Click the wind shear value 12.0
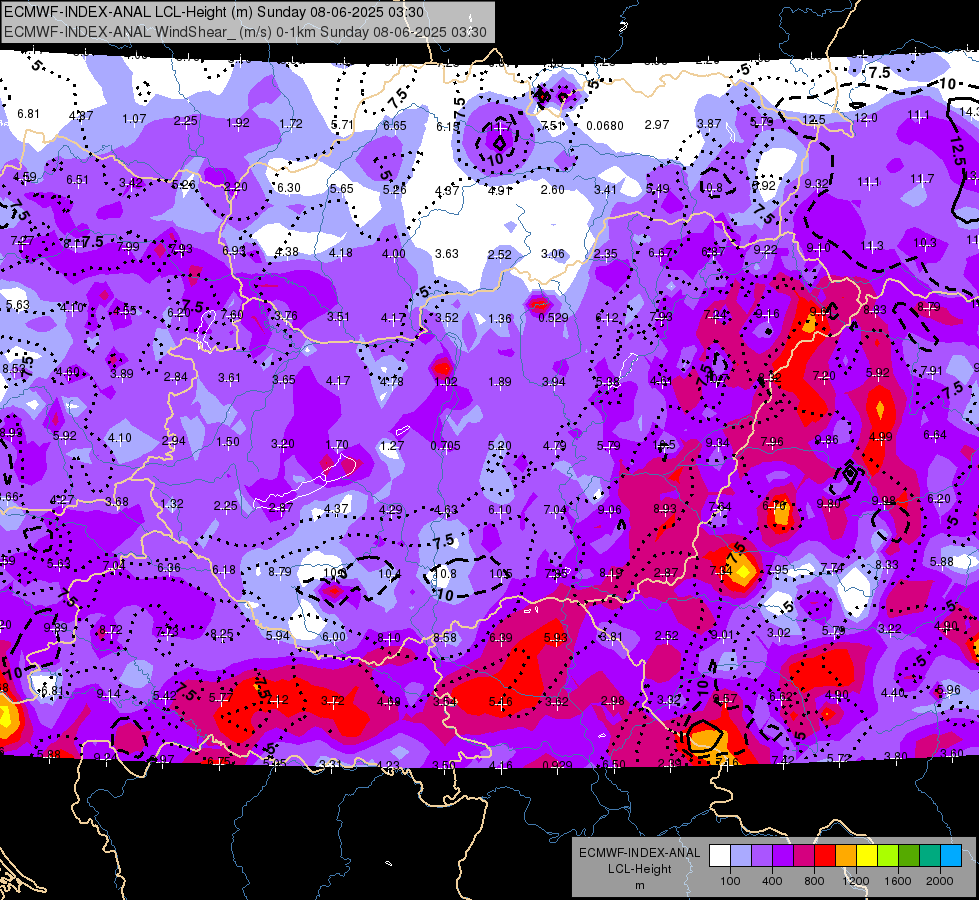This screenshot has height=900, width=979. [x=865, y=117]
